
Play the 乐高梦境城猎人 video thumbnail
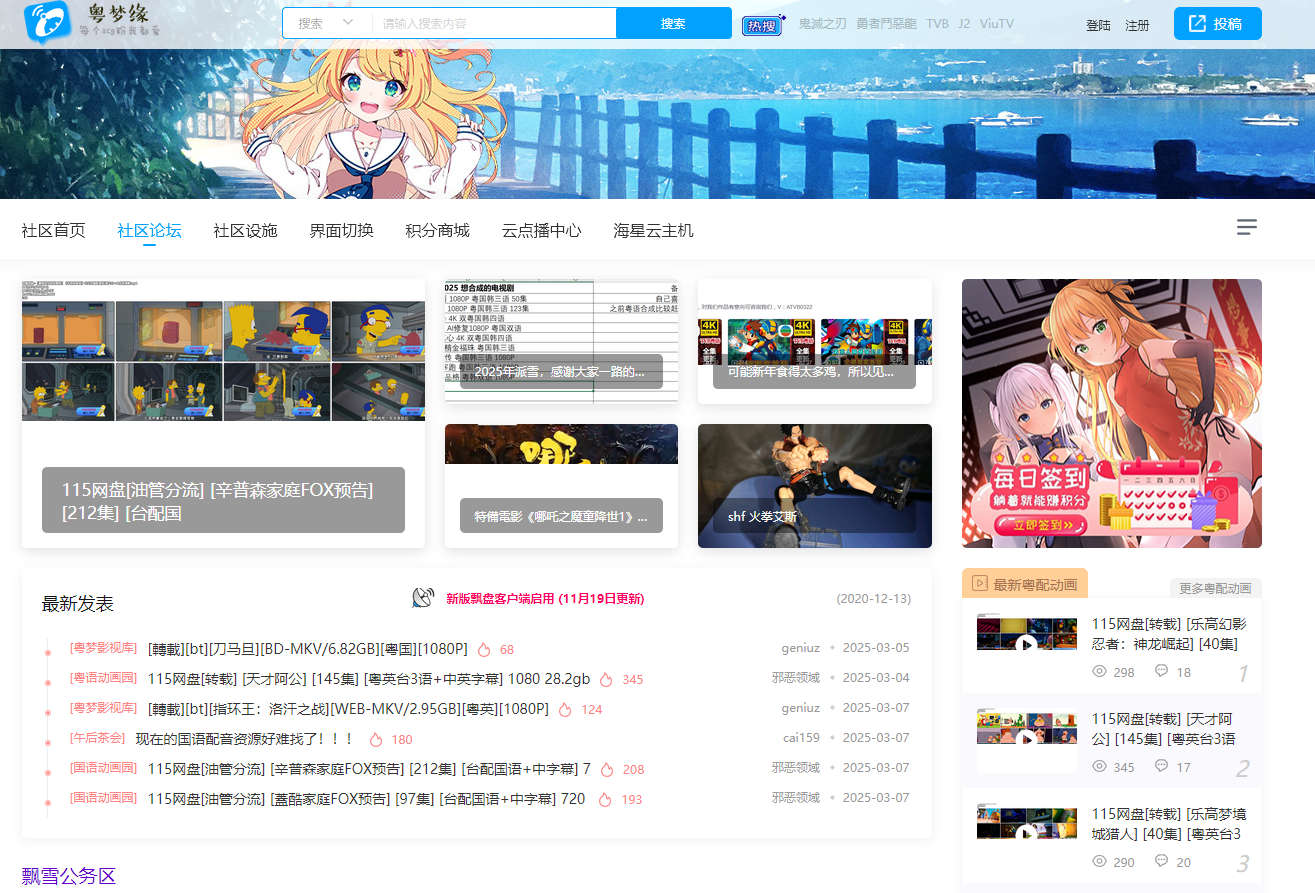coord(1027,835)
